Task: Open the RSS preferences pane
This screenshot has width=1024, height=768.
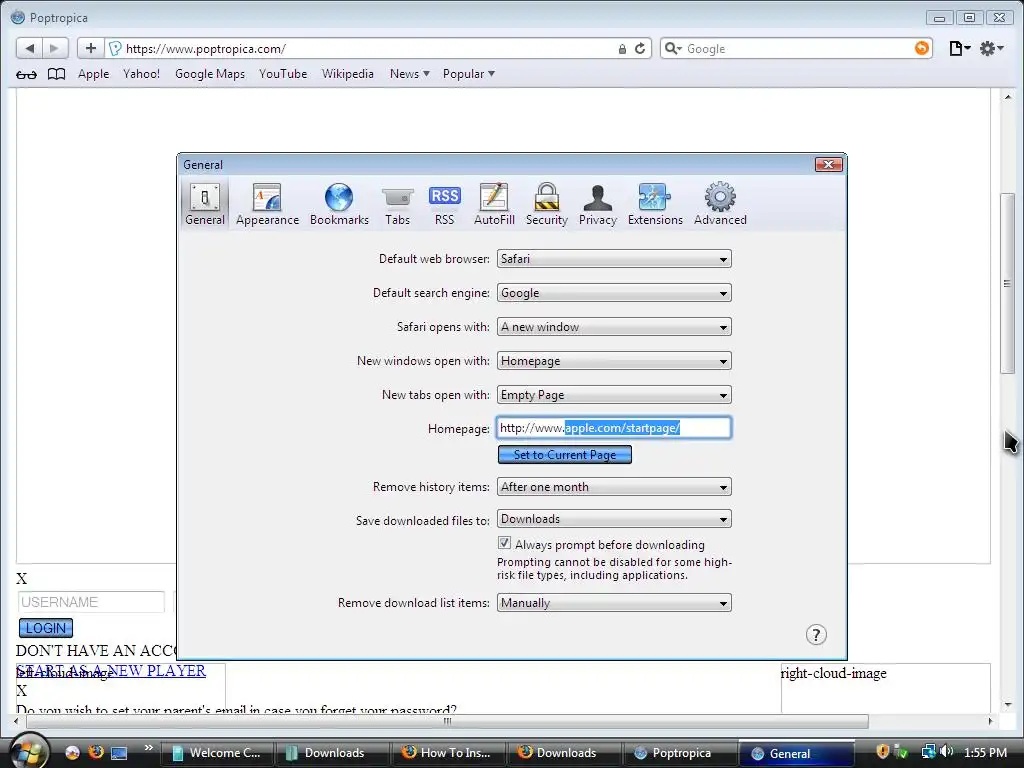Action: (444, 204)
